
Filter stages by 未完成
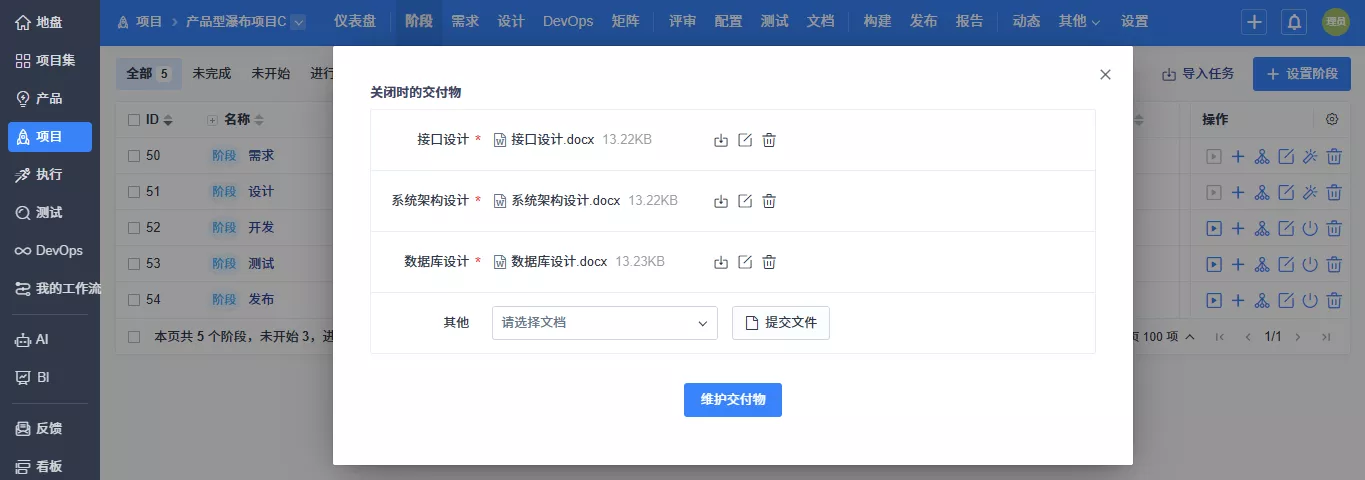(x=212, y=74)
